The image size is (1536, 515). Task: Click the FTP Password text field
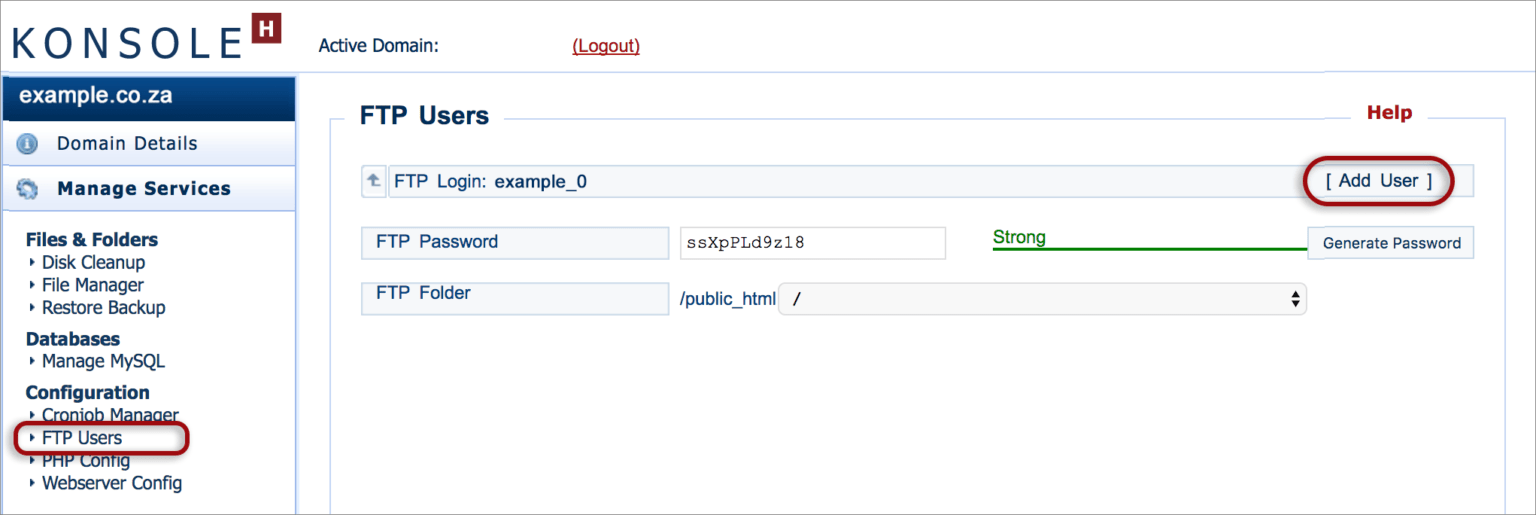(x=812, y=243)
